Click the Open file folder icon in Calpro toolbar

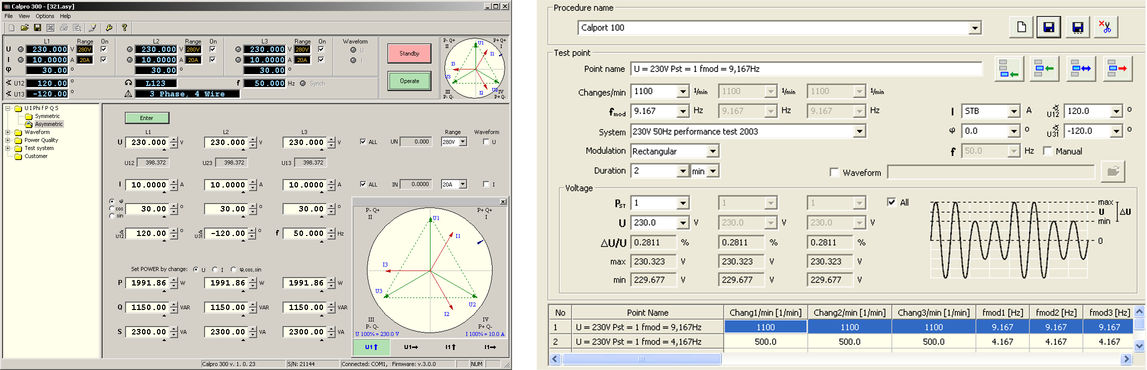pyautogui.click(x=25, y=28)
